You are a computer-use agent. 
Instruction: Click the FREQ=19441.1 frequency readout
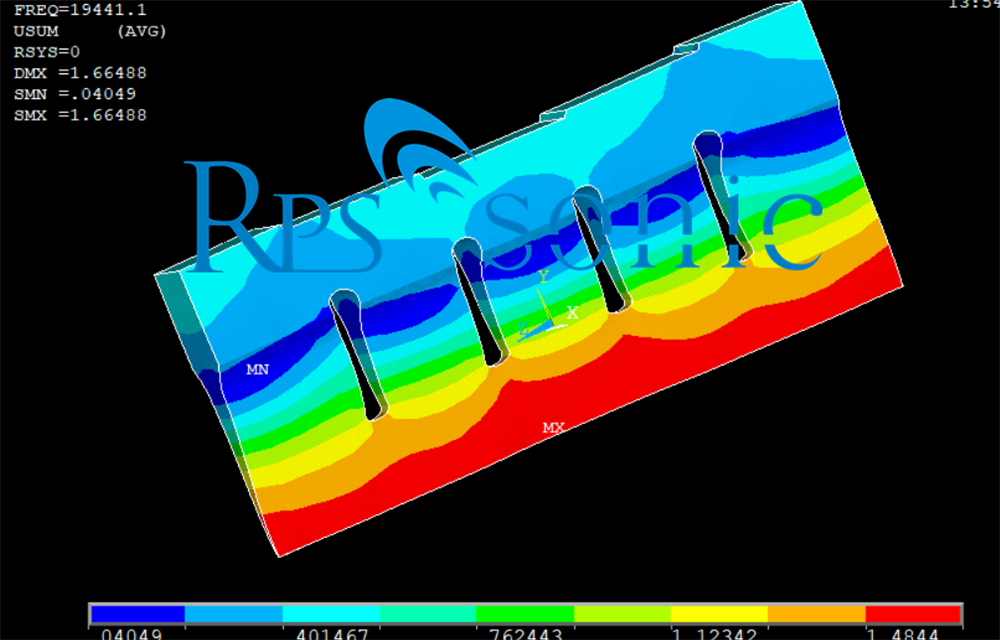(x=80, y=10)
